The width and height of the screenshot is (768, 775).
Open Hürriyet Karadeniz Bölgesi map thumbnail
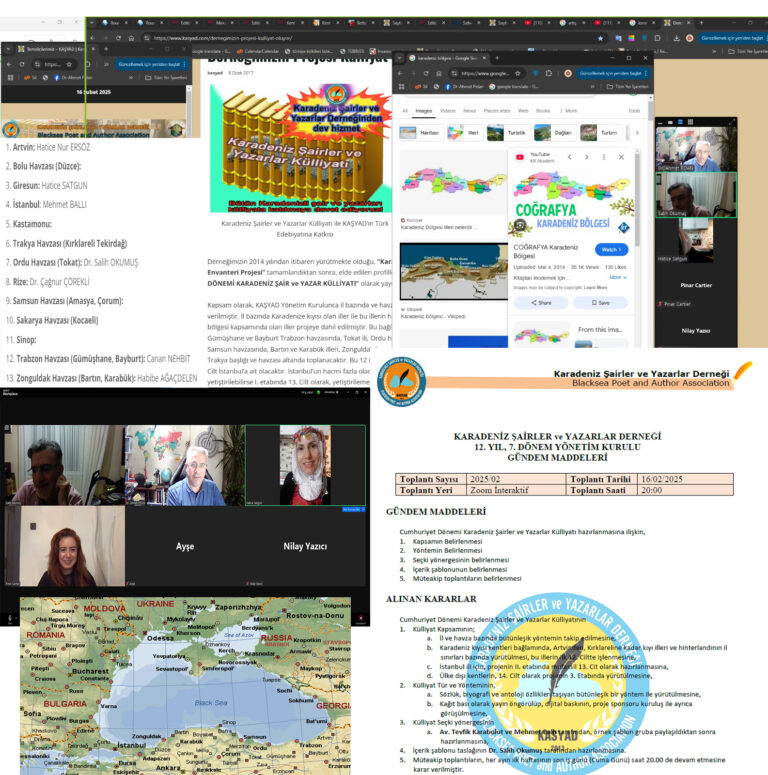coord(454,182)
